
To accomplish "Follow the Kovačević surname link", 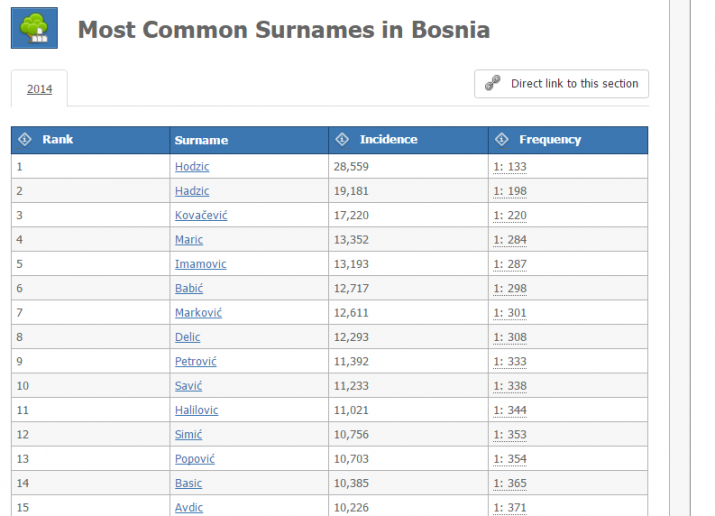I will (201, 215).
